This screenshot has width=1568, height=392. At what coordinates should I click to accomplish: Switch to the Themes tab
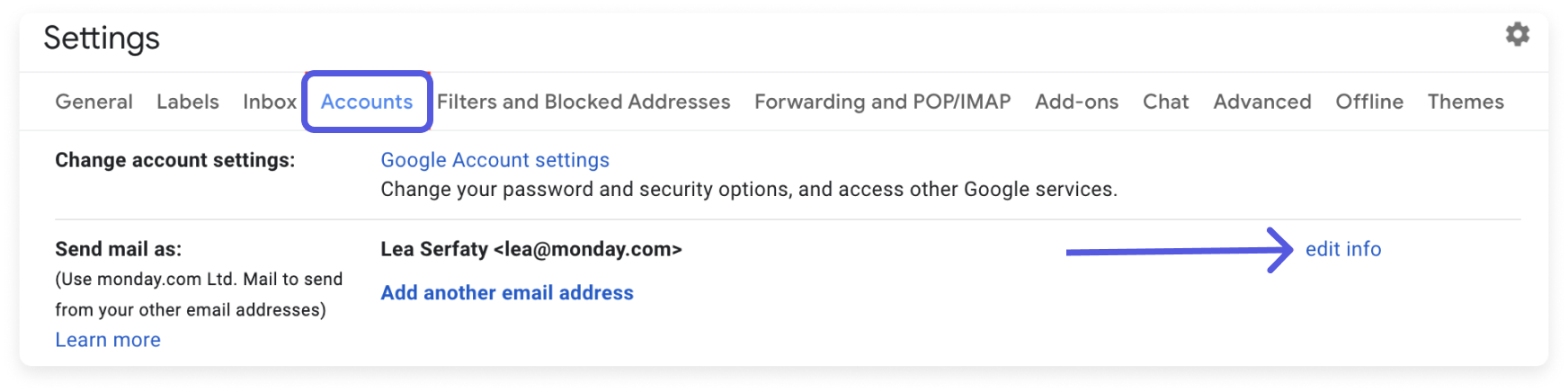pyautogui.click(x=1466, y=102)
